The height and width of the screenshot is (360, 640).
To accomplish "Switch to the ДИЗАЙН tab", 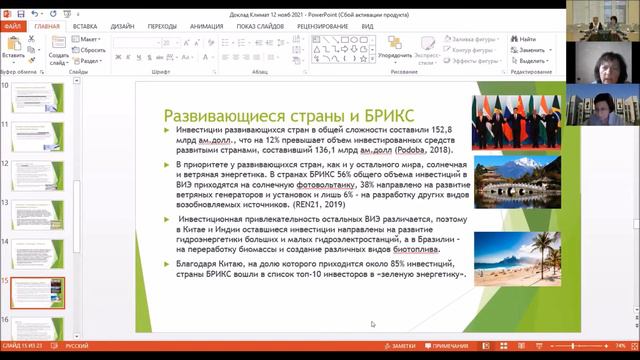I will (122, 26).
